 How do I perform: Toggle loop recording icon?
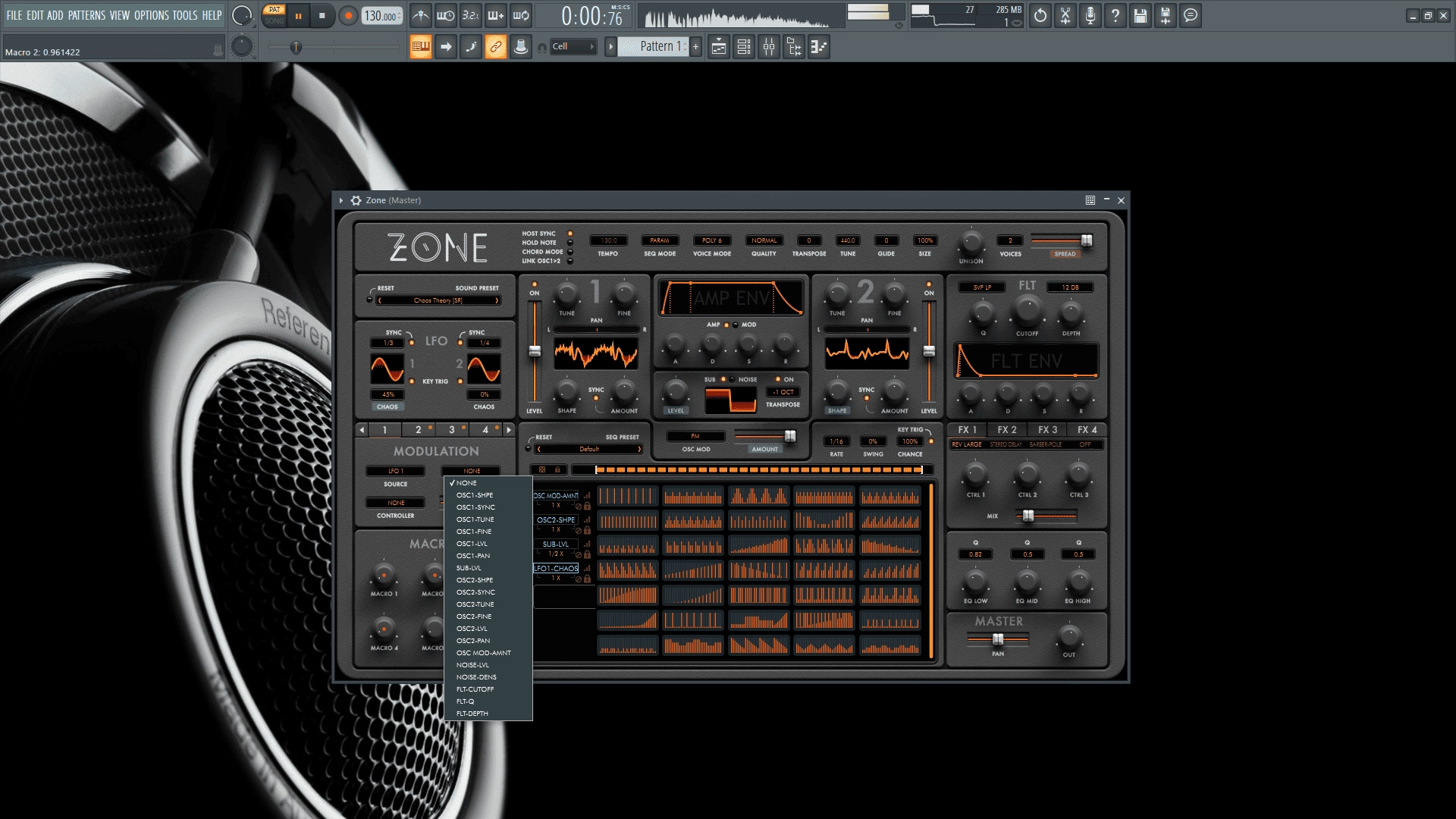pos(521,15)
